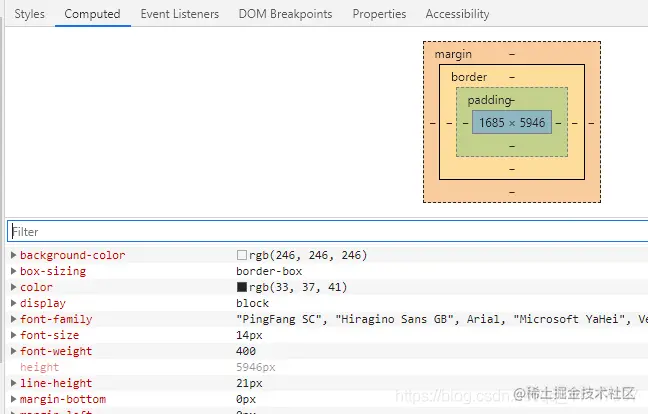Click the margin label in box model
The height and width of the screenshot is (414, 648).
pos(453,55)
